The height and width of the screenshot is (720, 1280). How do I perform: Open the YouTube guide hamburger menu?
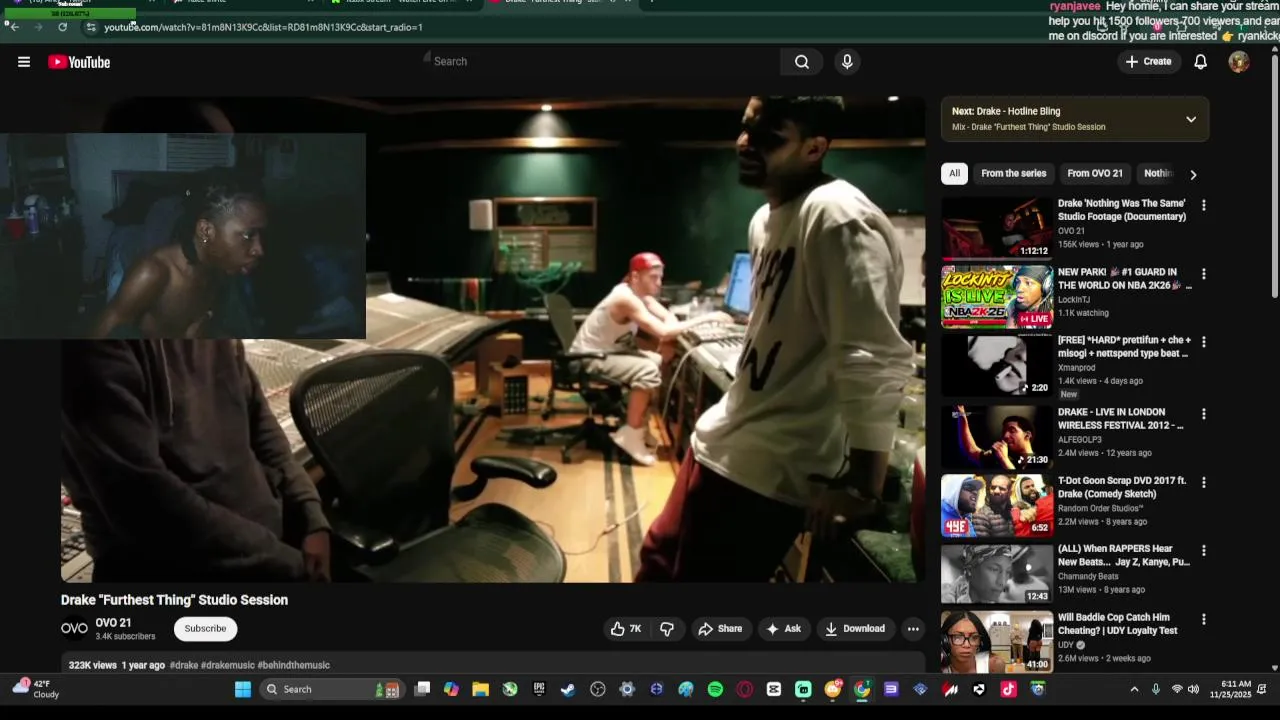pos(24,62)
